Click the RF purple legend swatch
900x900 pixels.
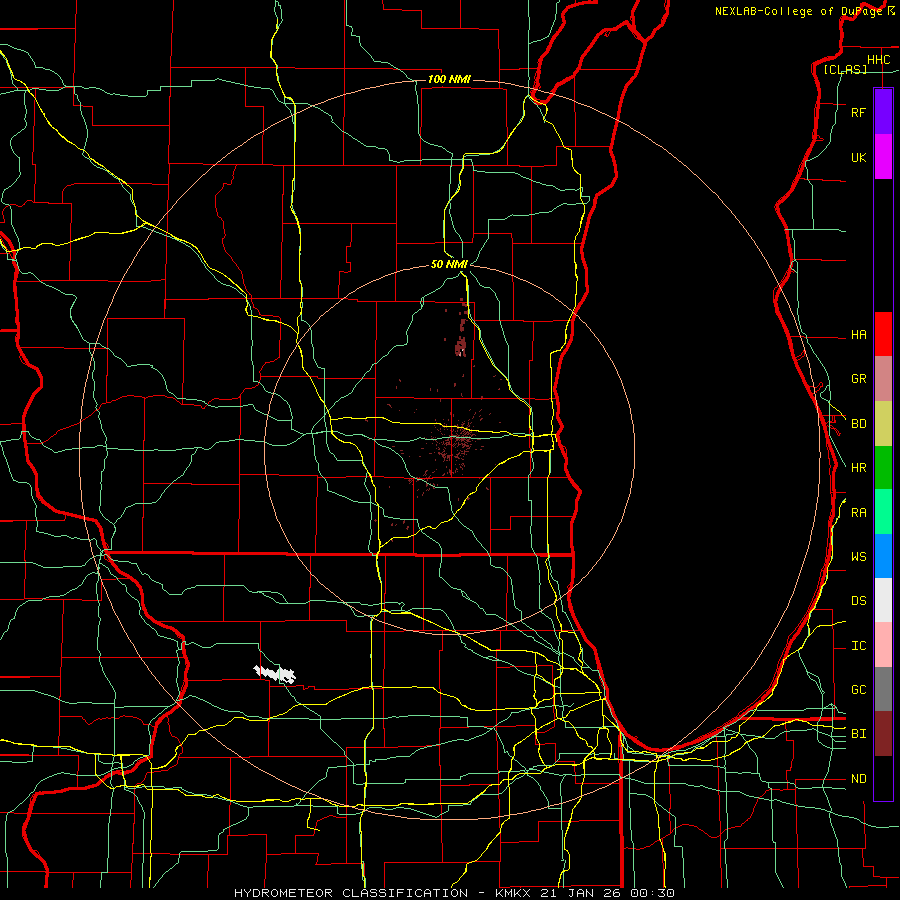click(883, 112)
